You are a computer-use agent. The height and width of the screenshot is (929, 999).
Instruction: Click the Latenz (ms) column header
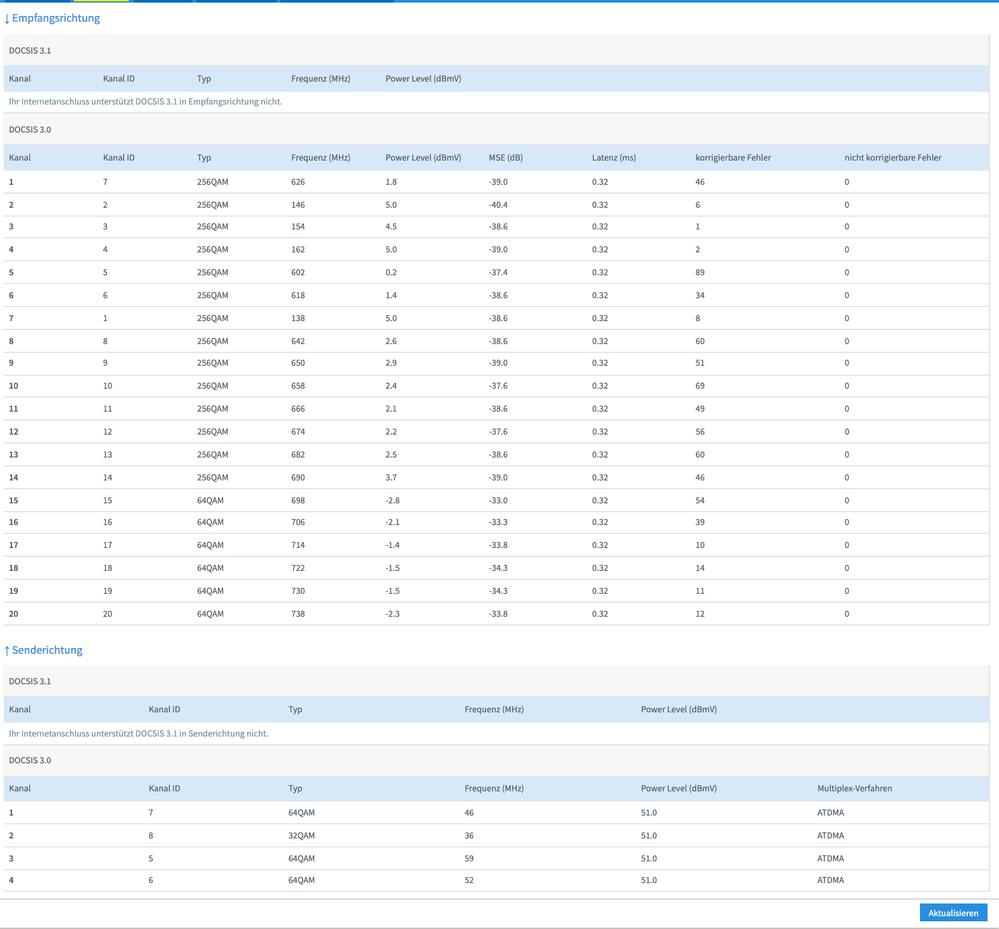point(613,158)
